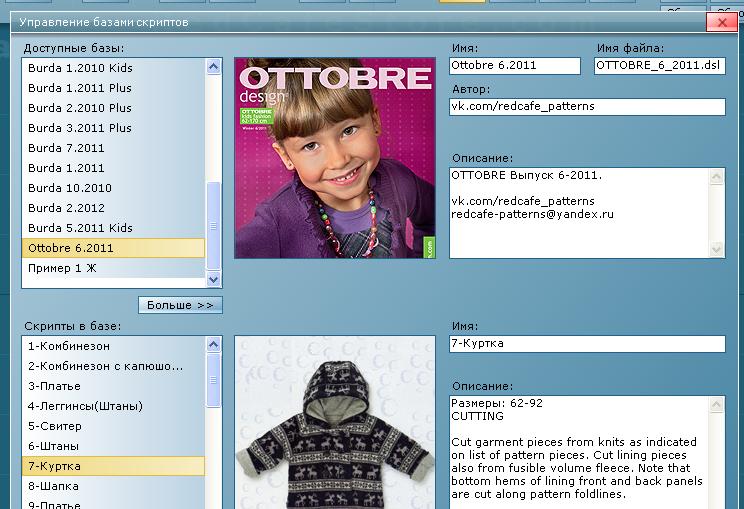Choose the Burda 10.2010 entry
This screenshot has width=744, height=509.
(x=113, y=188)
